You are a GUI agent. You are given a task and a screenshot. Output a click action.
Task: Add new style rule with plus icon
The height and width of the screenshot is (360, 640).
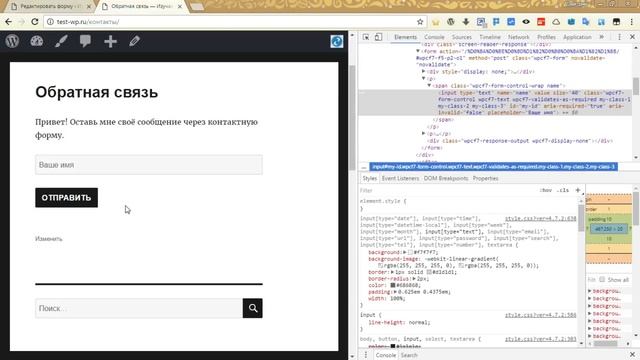coord(578,190)
